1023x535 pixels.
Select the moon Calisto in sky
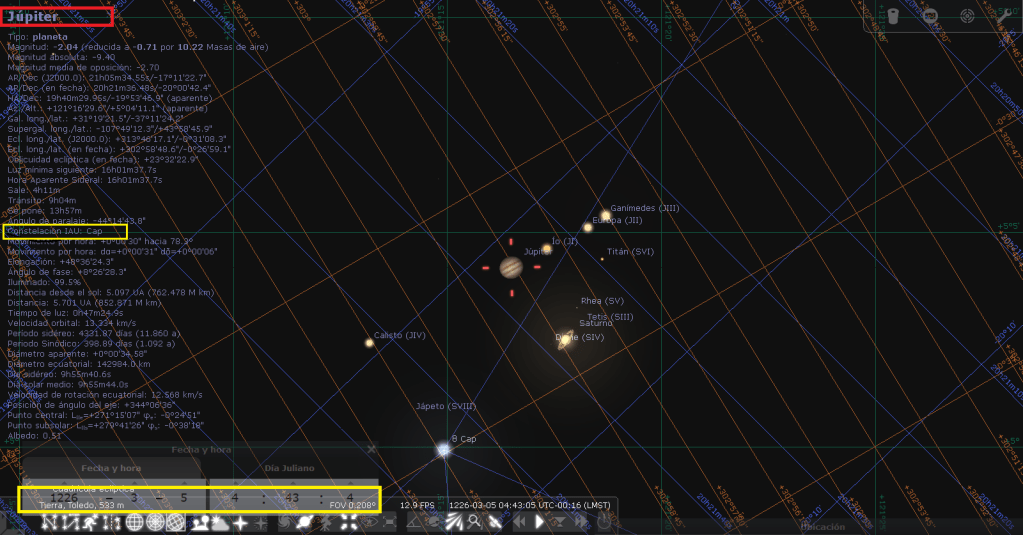369,343
